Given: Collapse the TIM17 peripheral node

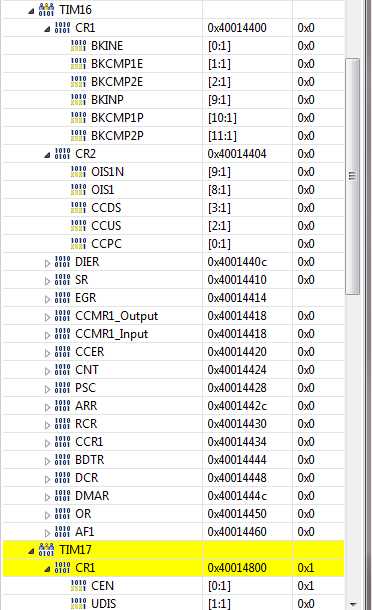Looking at the screenshot, I should [x=31, y=552].
